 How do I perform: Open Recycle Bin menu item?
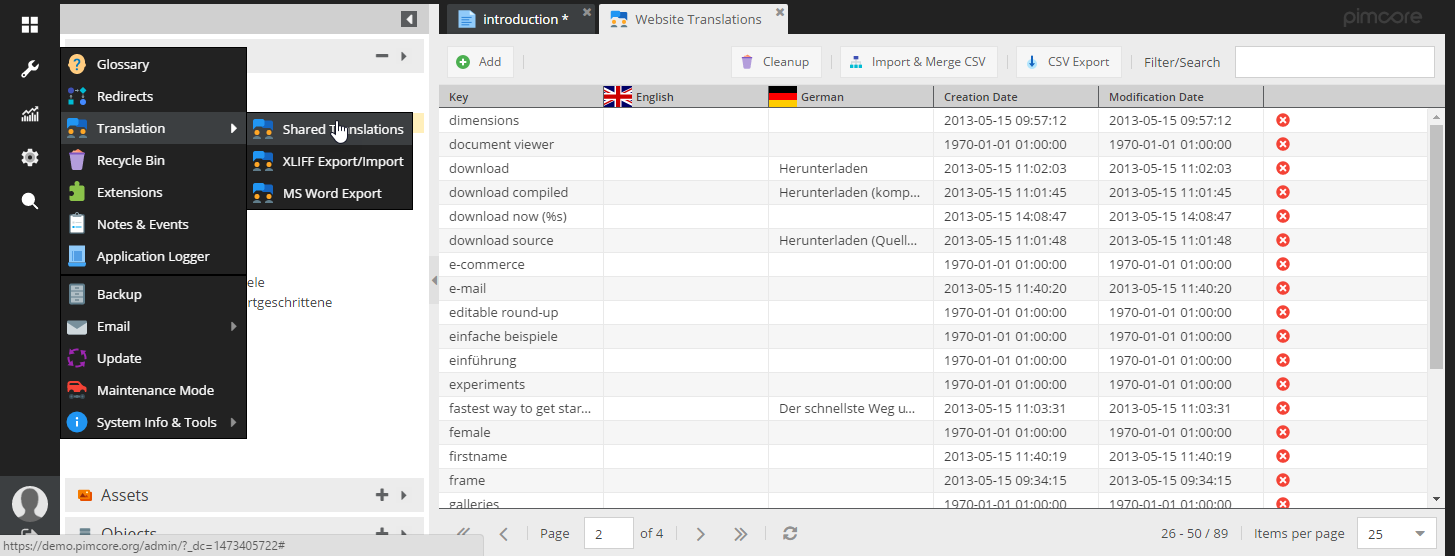pos(130,160)
